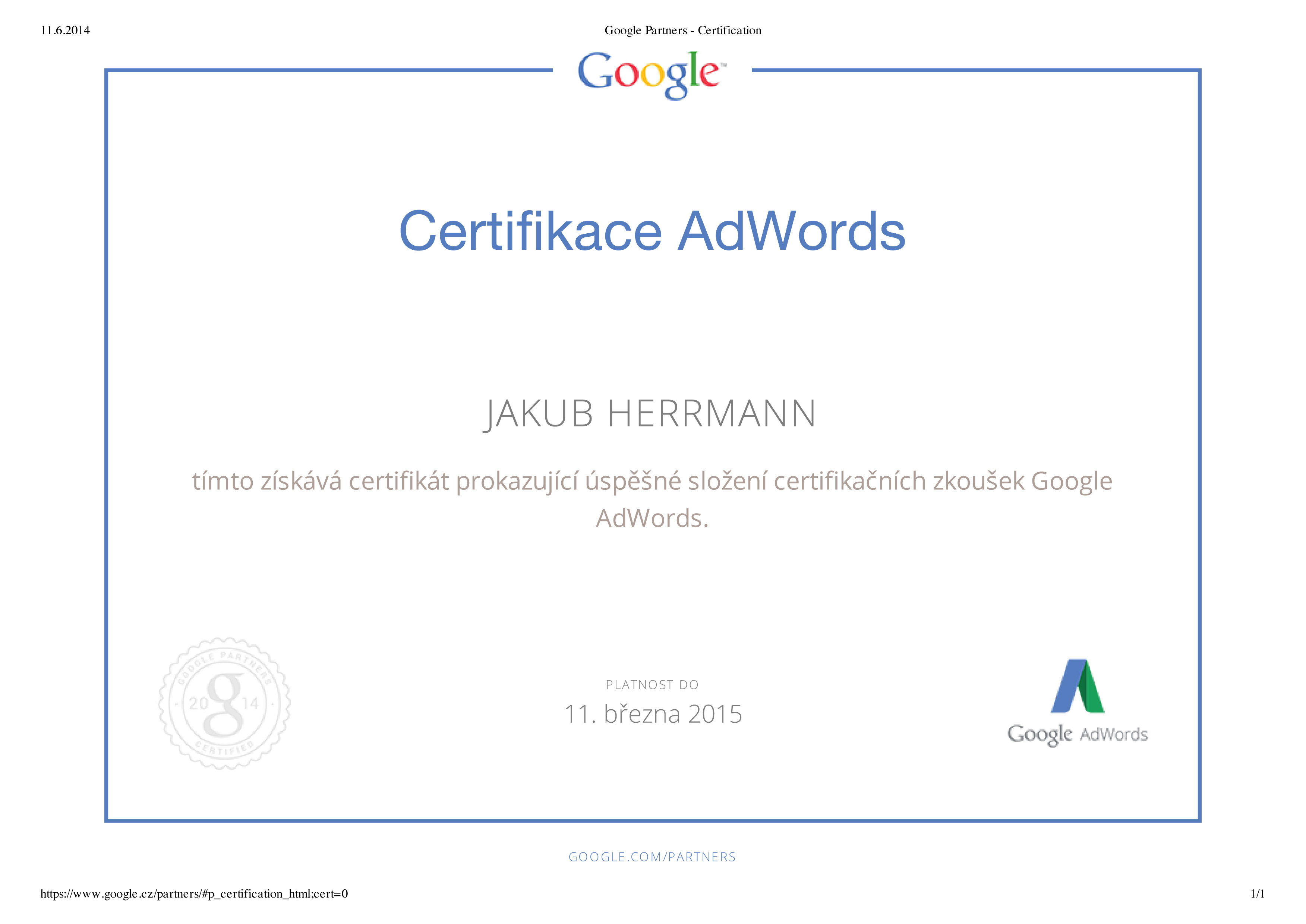This screenshot has height=924, width=1306.
Task: Click the print date '11.6.2014'
Action: (x=65, y=31)
